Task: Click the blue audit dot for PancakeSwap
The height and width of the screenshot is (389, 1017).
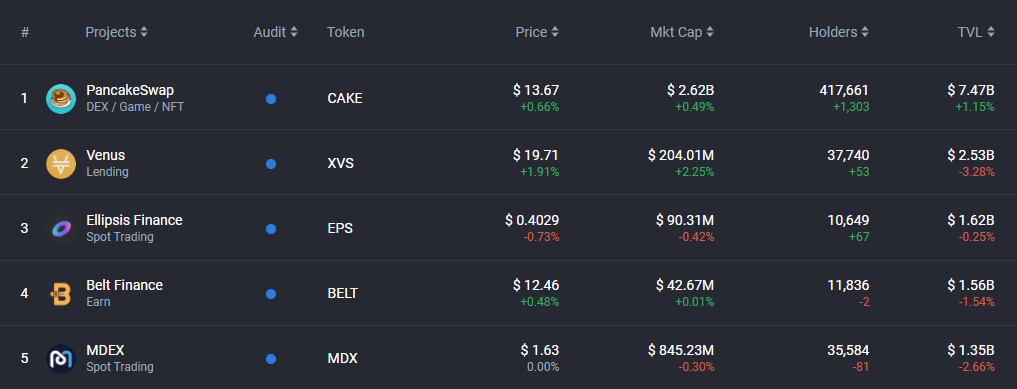Action: point(271,99)
